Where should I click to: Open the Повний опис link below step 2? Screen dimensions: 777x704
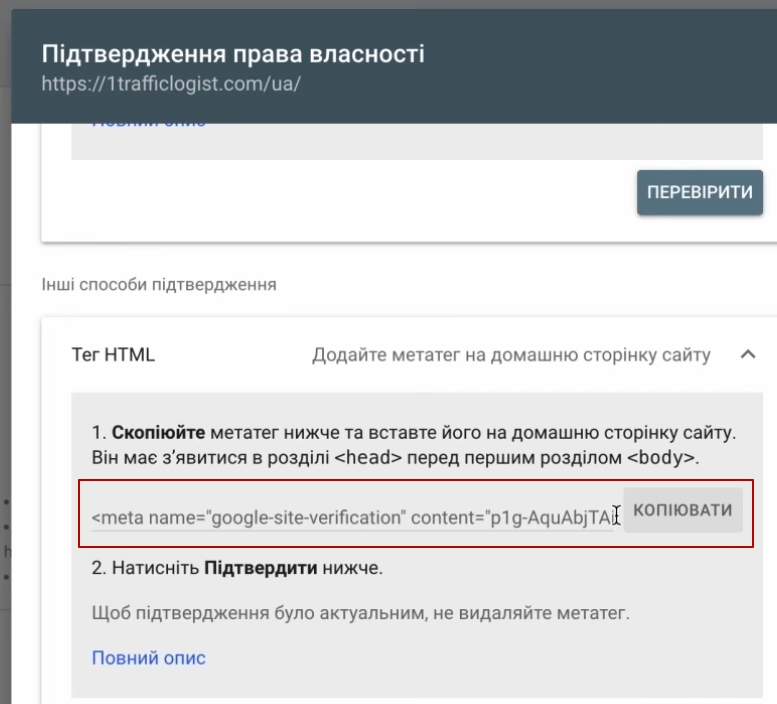[x=148, y=657]
